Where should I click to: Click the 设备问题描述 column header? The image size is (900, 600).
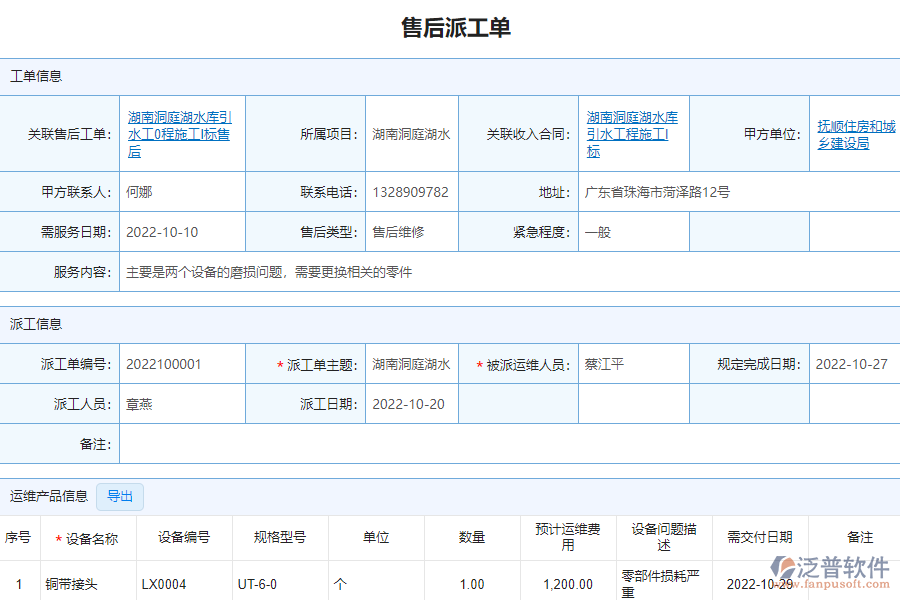click(x=663, y=537)
